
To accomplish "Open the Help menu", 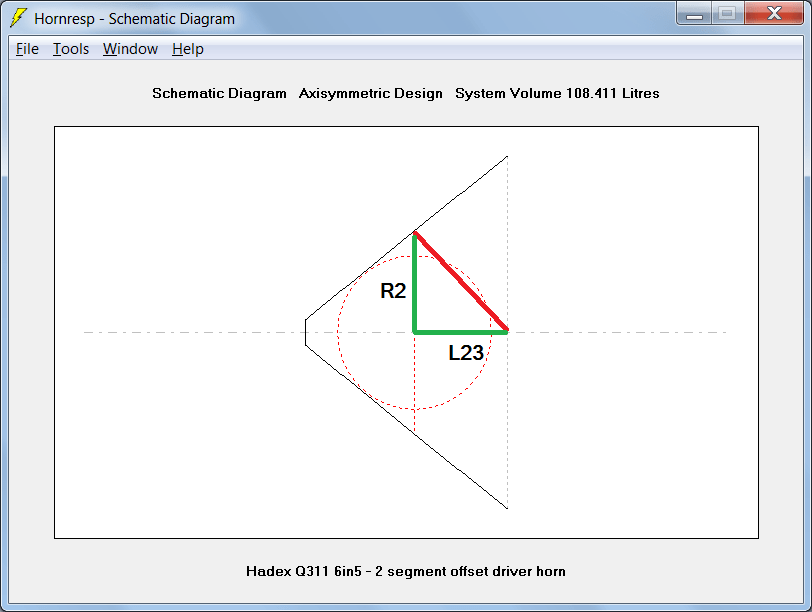I will coord(187,49).
